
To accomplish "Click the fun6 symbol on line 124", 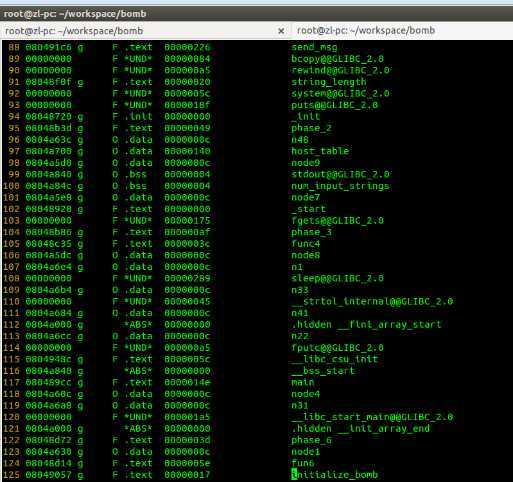I will point(303,463).
